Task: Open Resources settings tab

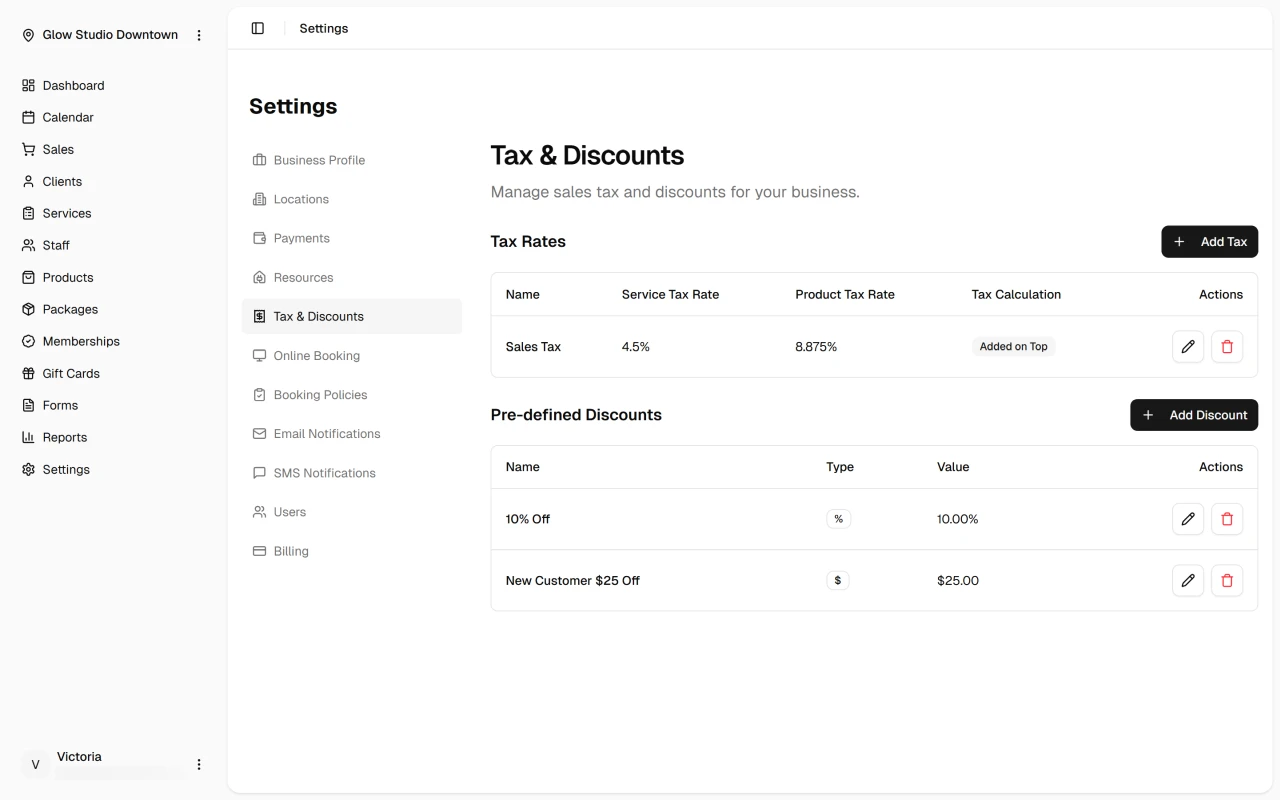Action: (352, 277)
